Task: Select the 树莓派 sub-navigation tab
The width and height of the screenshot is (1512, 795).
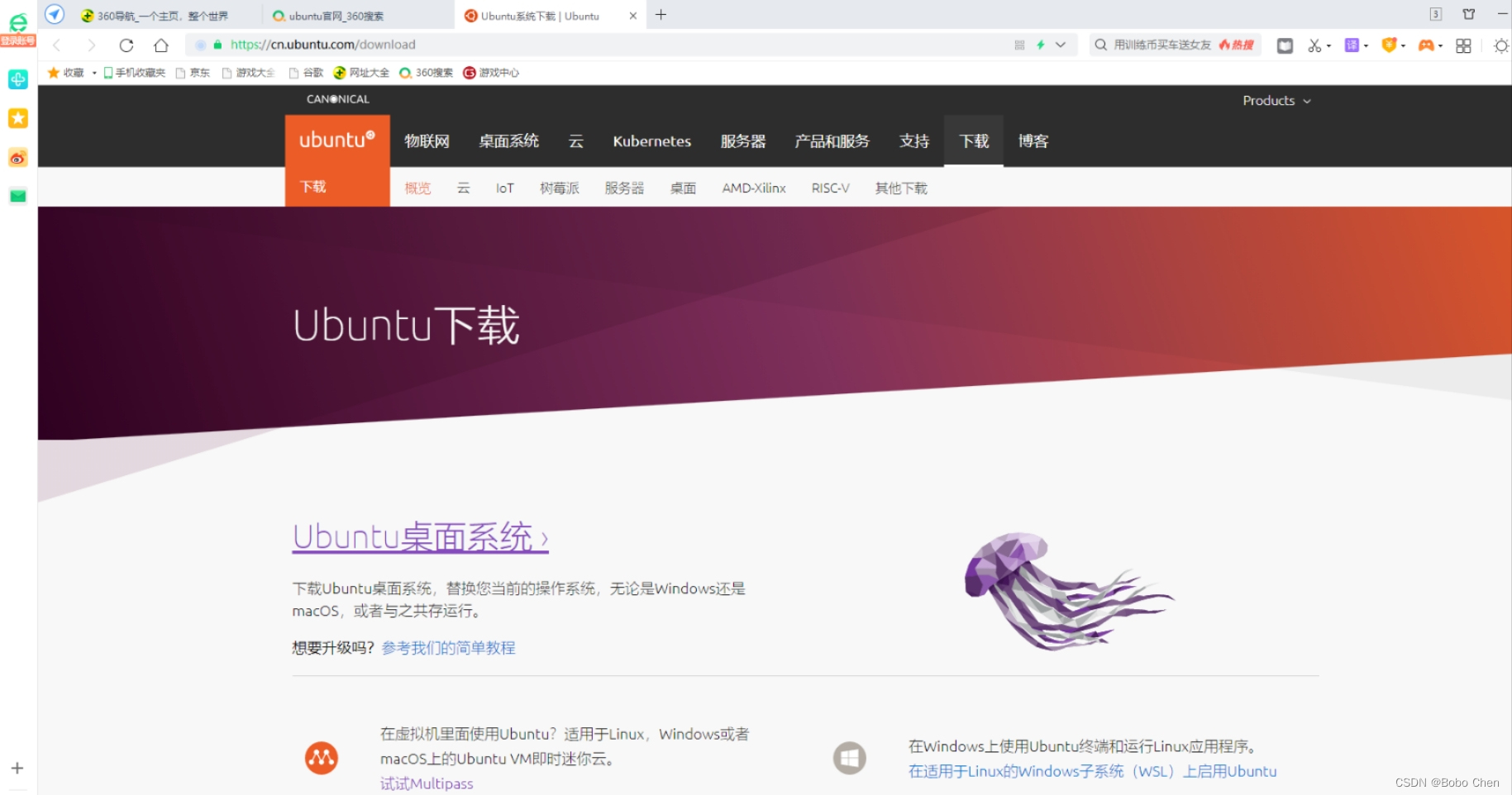Action: click(x=560, y=188)
